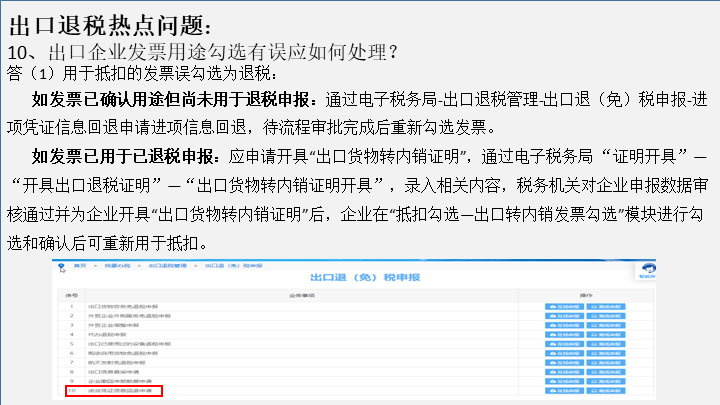Image resolution: width=720 pixels, height=405 pixels.
Task: Select row text 航天发射免退税申报
Action: pyautogui.click(x=116, y=363)
